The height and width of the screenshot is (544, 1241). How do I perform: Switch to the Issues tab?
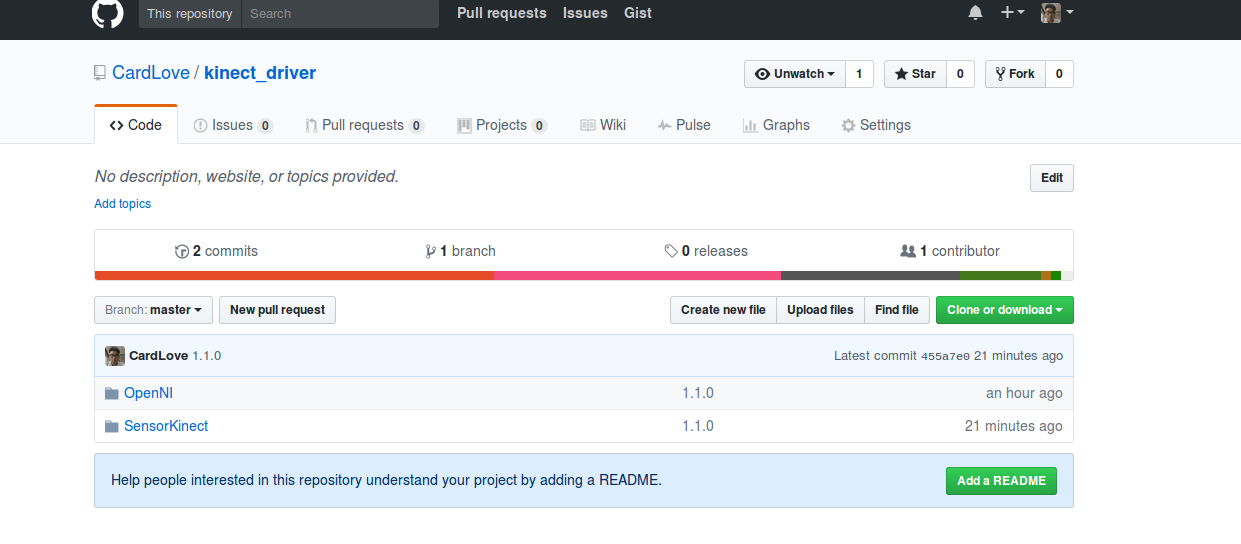point(232,125)
